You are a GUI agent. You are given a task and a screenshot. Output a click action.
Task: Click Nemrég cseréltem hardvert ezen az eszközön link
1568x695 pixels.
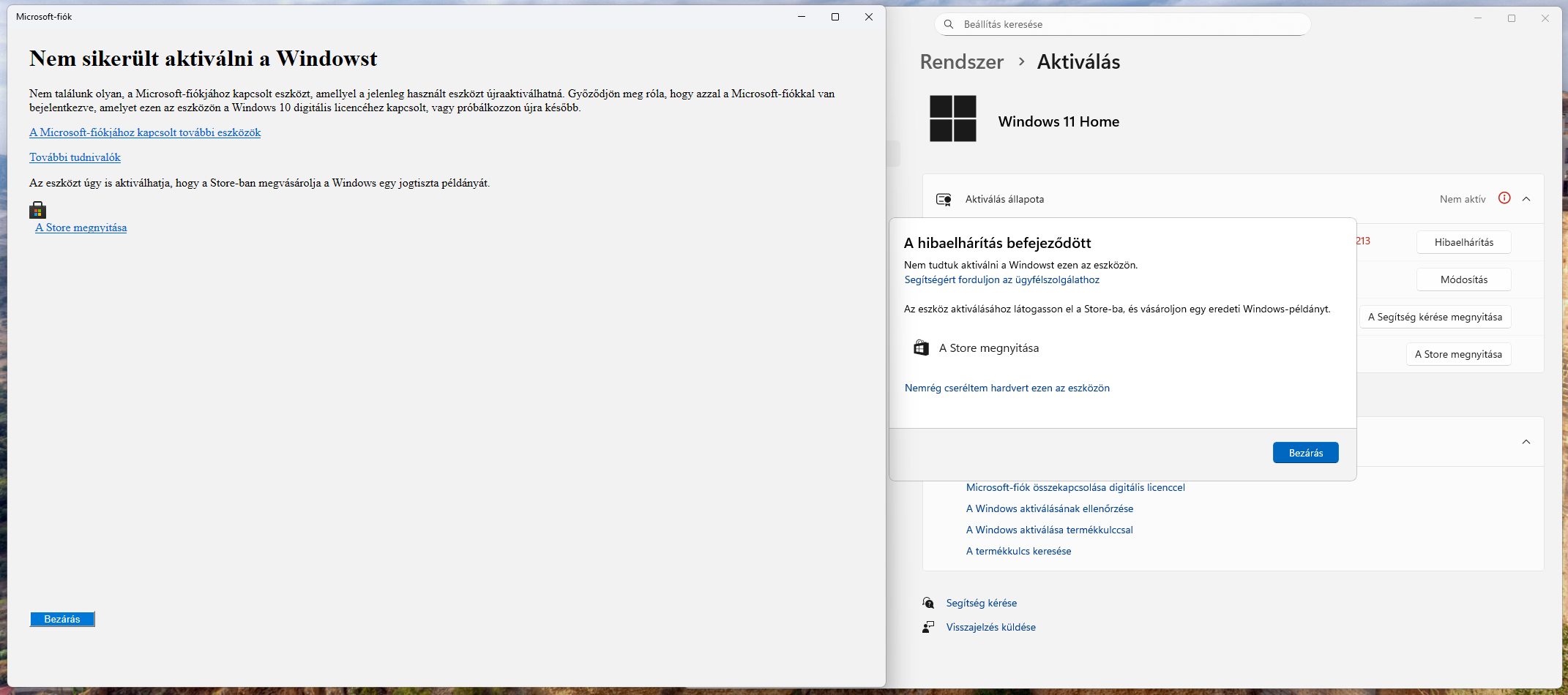coord(1007,388)
